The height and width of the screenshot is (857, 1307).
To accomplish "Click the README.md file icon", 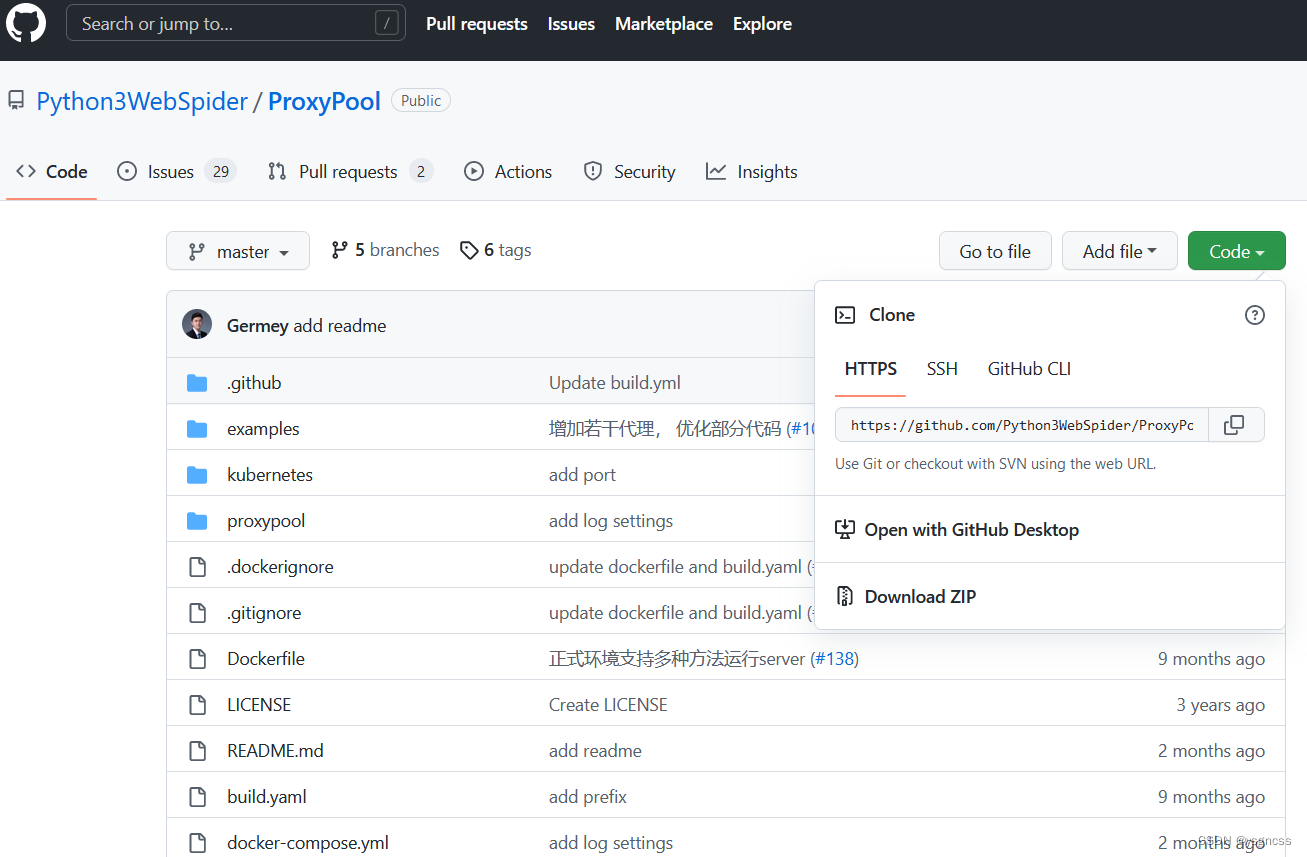I will point(198,751).
